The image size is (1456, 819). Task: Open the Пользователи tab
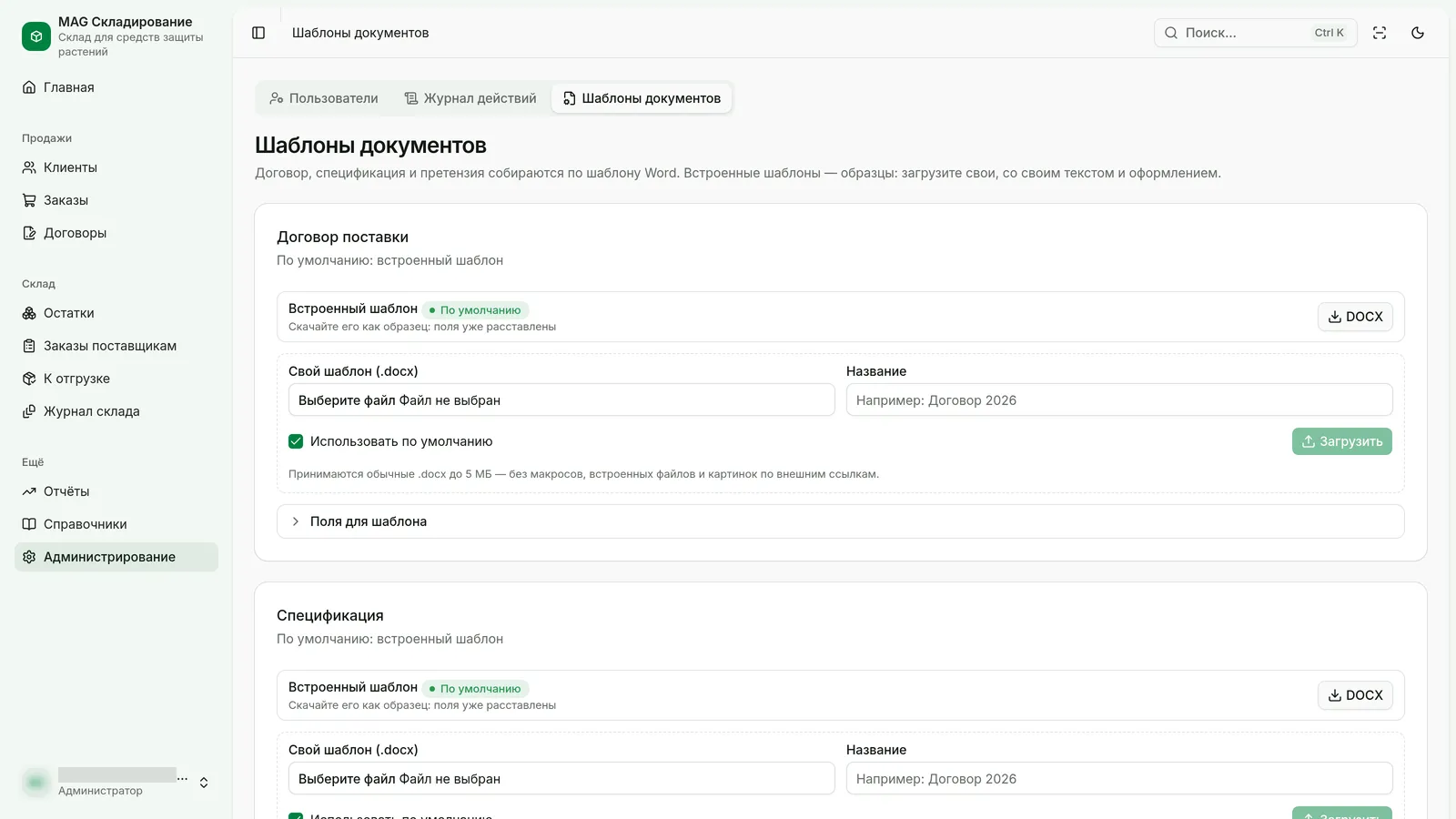click(x=324, y=98)
